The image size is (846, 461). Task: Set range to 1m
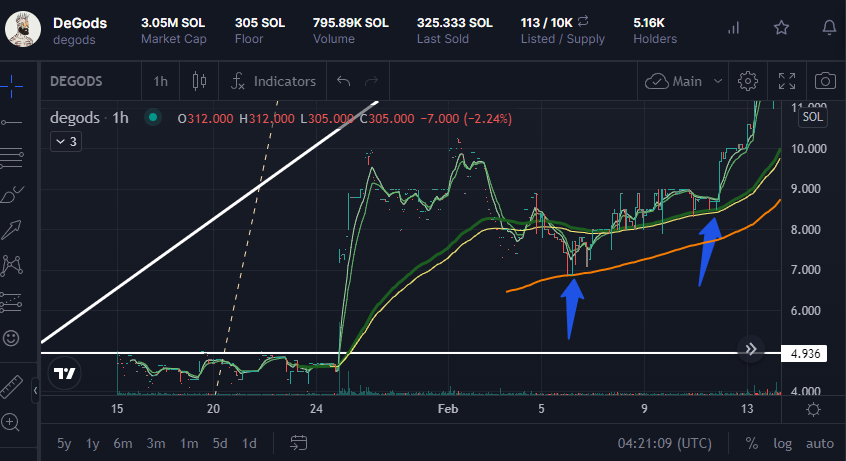pos(189,444)
